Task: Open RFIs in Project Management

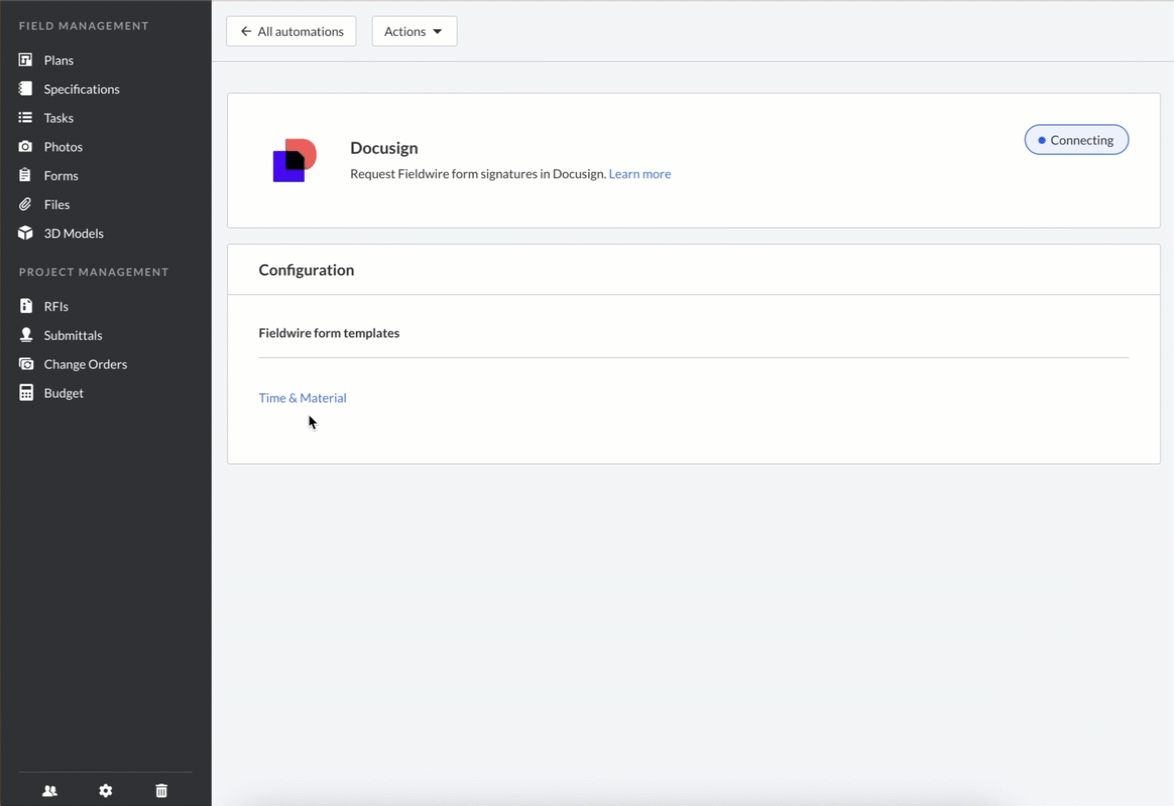Action: [56, 307]
